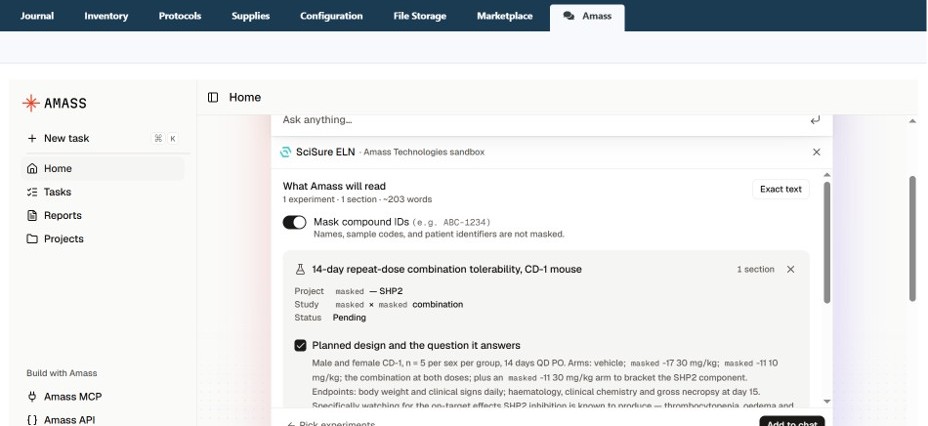Uncheck Planned design and the question checkbox
The height and width of the screenshot is (426, 928).
pos(301,346)
